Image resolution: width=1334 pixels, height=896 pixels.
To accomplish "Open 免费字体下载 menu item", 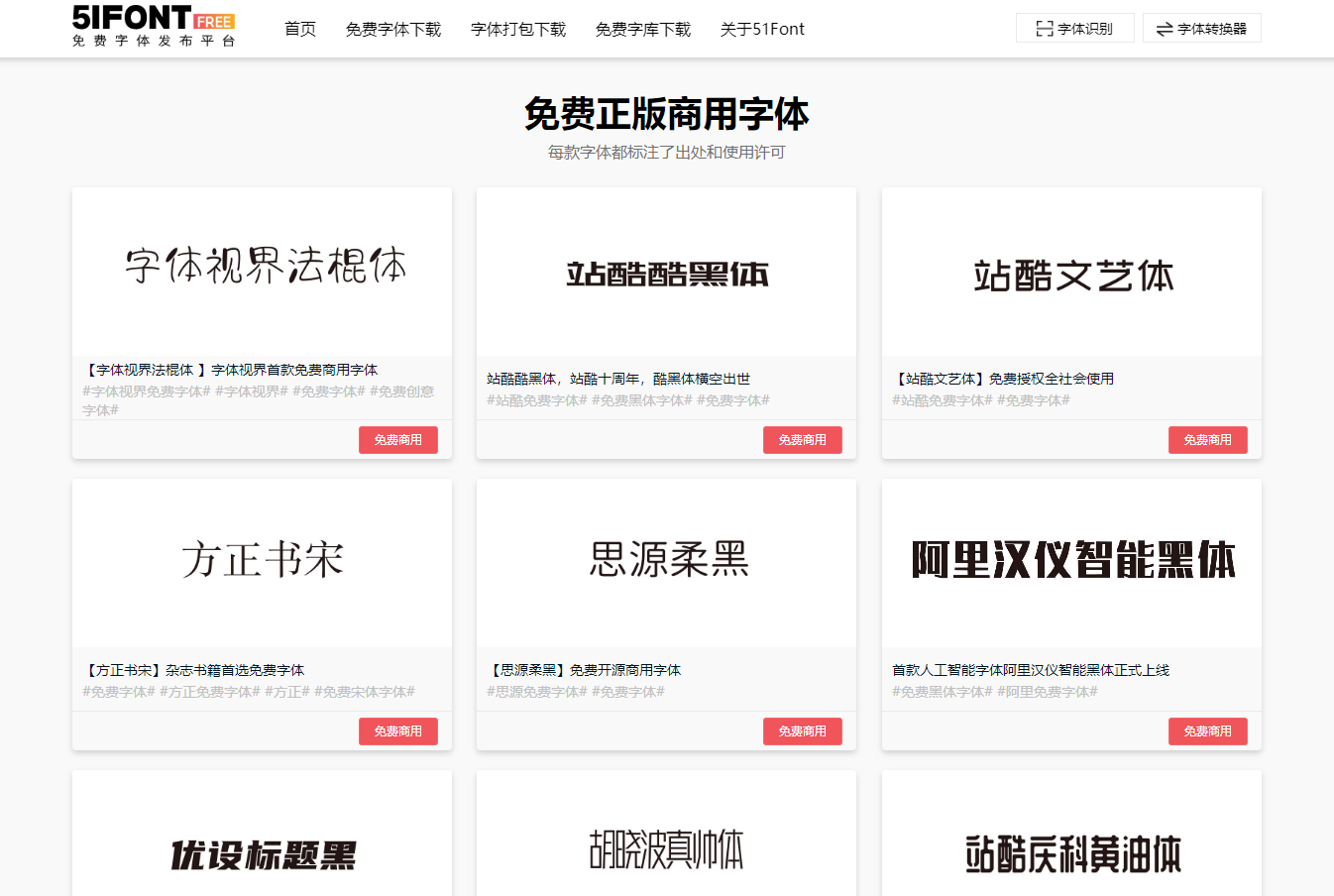I will (393, 30).
